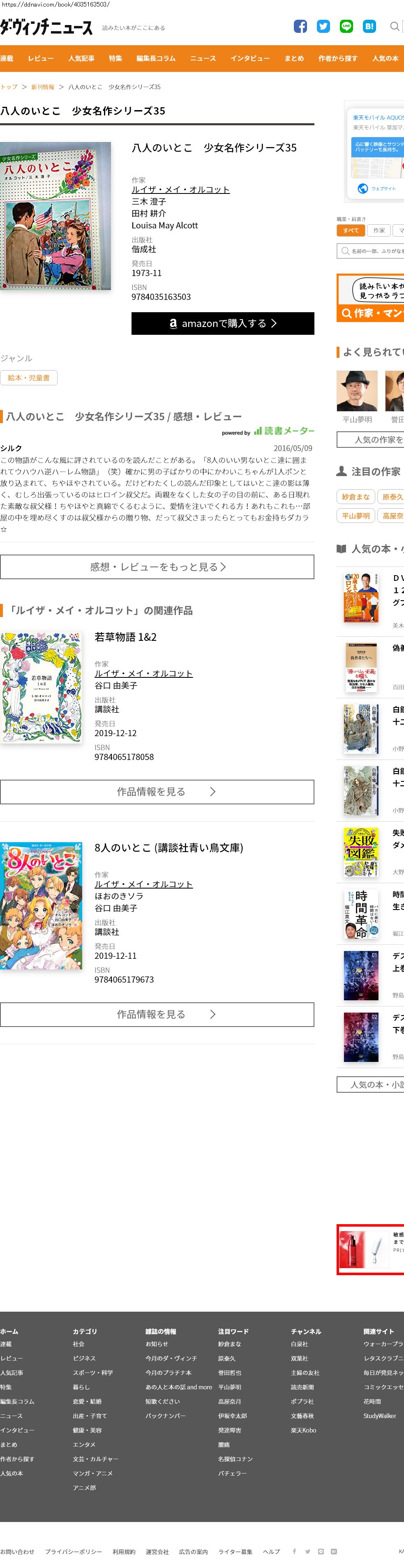
Task: Open the インタビュー menu item
Action: pos(250,58)
